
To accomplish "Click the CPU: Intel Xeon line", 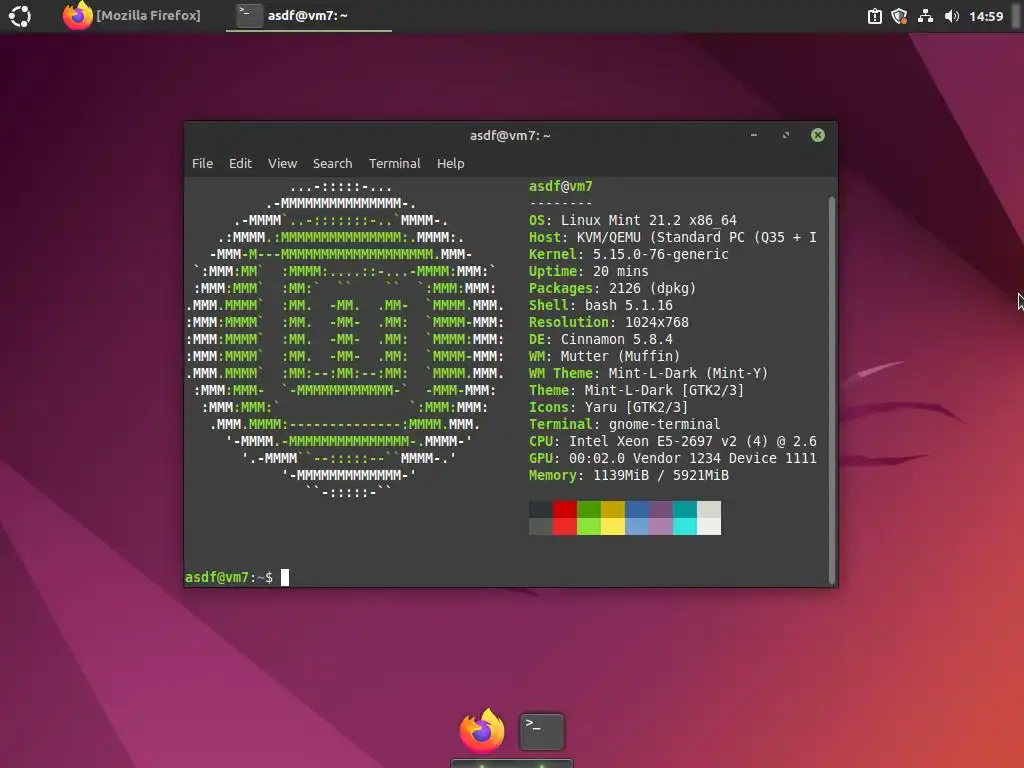I will [672, 441].
